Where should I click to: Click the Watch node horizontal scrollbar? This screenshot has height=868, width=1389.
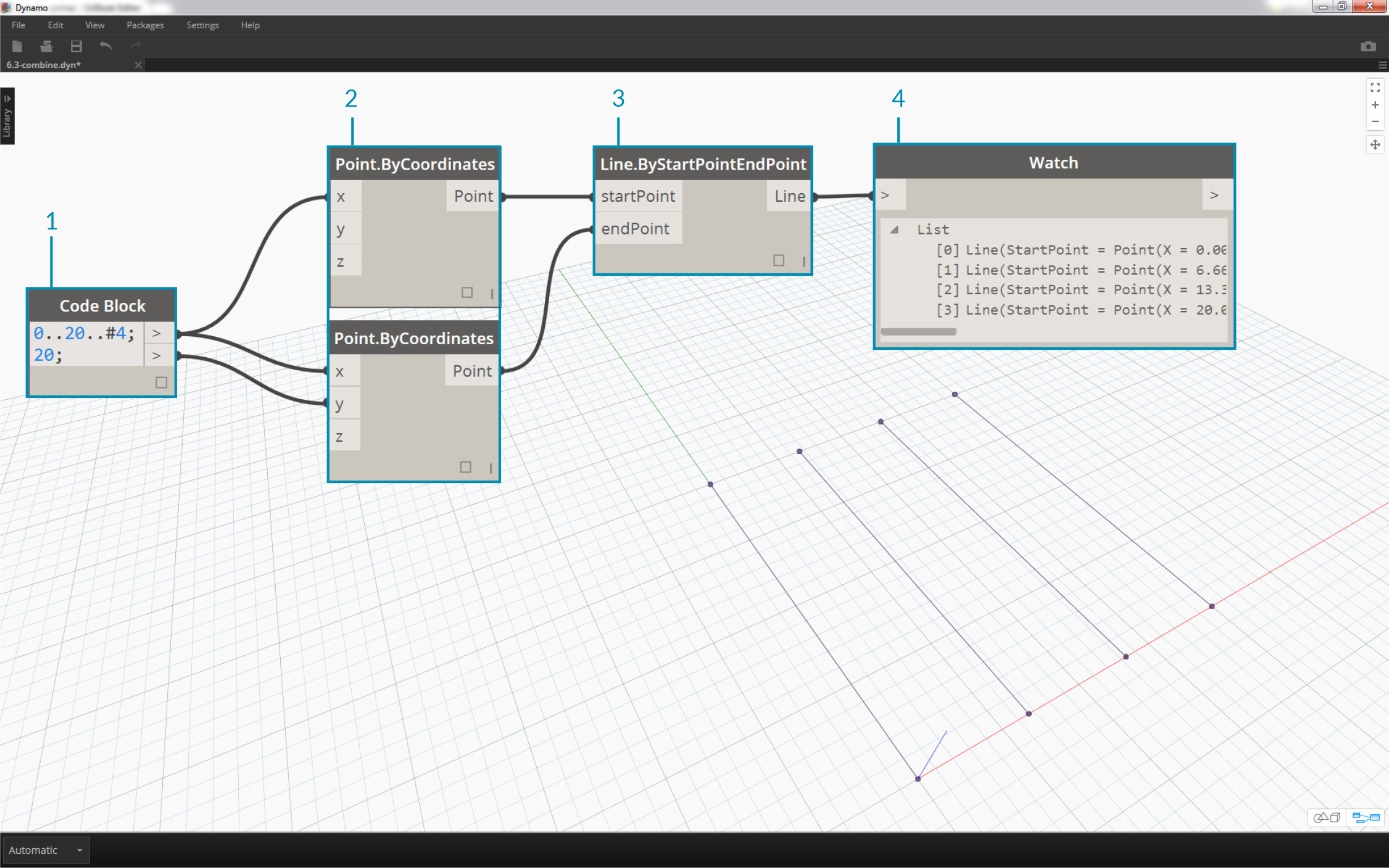click(918, 331)
